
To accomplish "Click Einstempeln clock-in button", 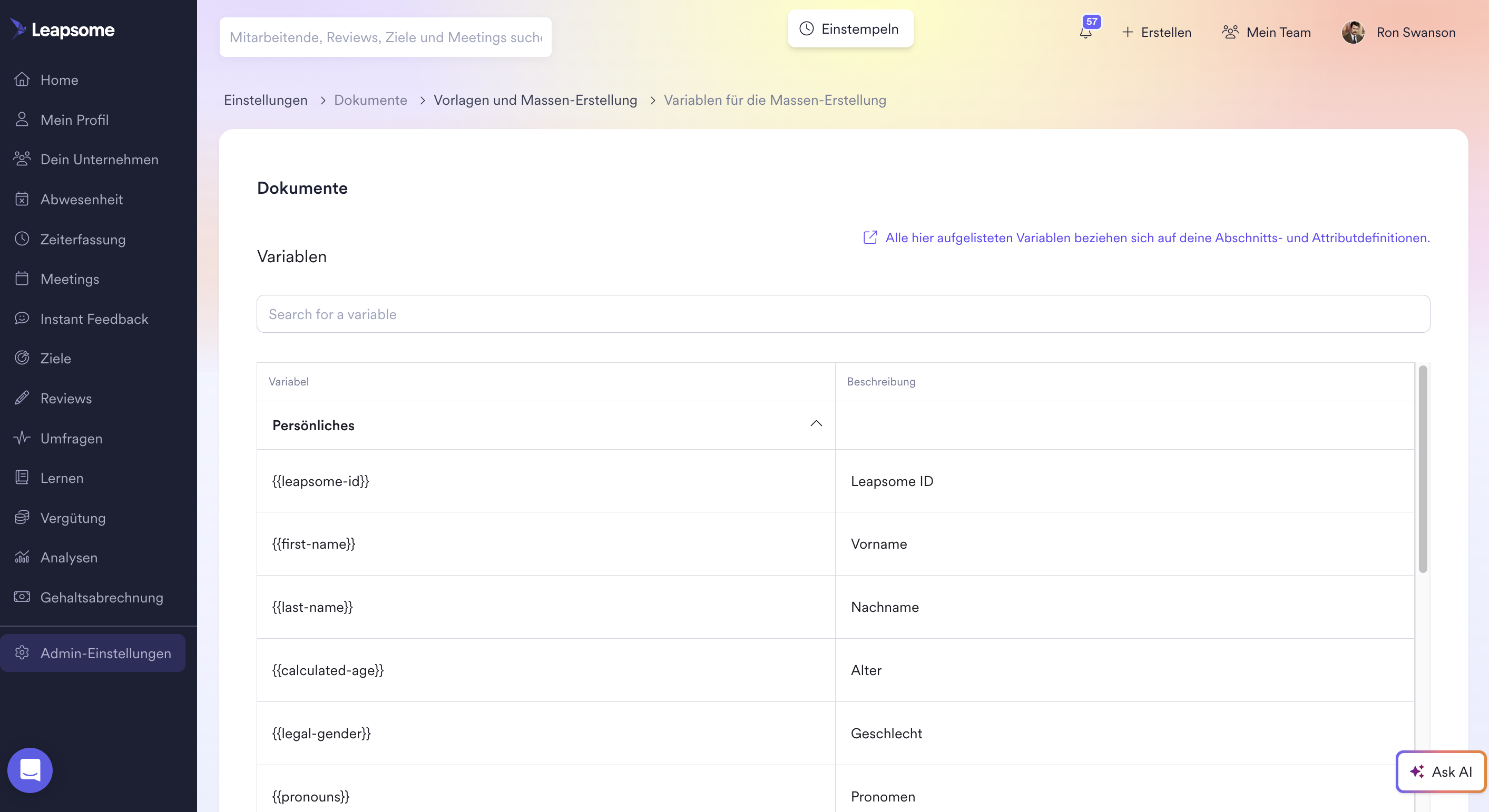I will (x=850, y=29).
